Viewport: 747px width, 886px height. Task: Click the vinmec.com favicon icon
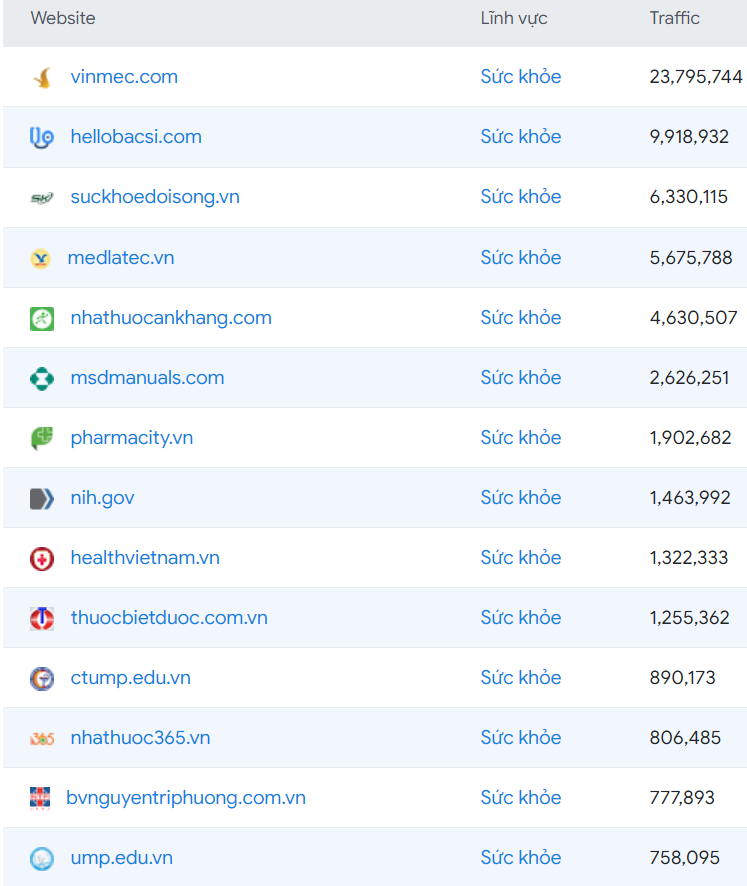[x=42, y=77]
